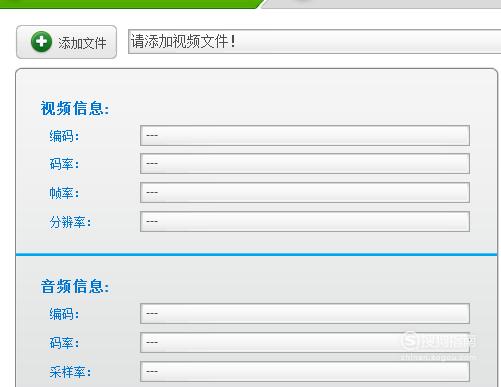Click the 码率 label under 音频信息
501x387 pixels.
[x=64, y=343]
